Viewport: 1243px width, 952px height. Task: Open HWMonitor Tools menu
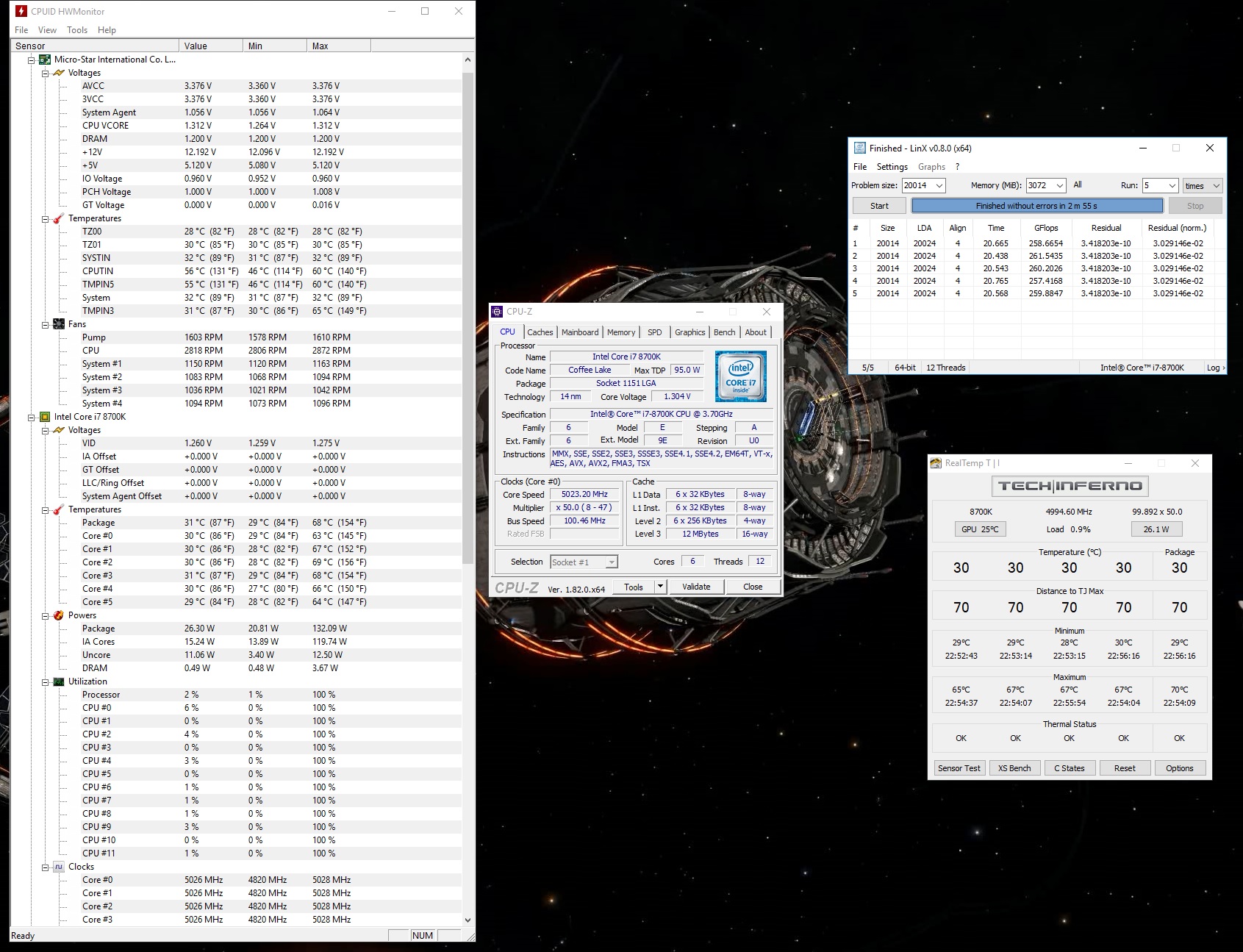(77, 30)
